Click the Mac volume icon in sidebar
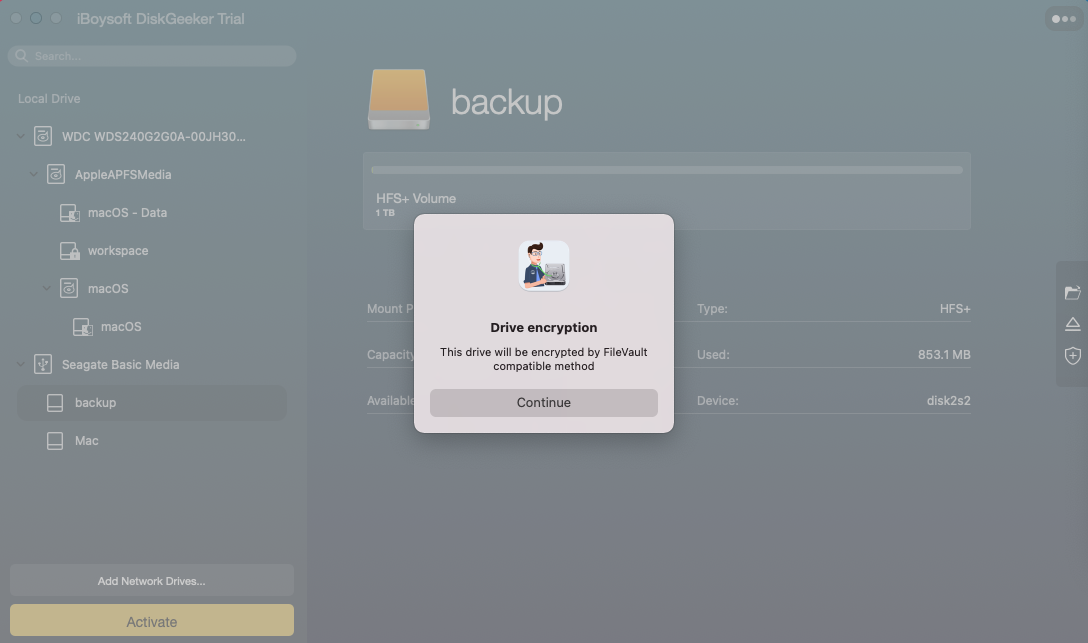Viewport: 1088px width, 643px height. click(55, 440)
